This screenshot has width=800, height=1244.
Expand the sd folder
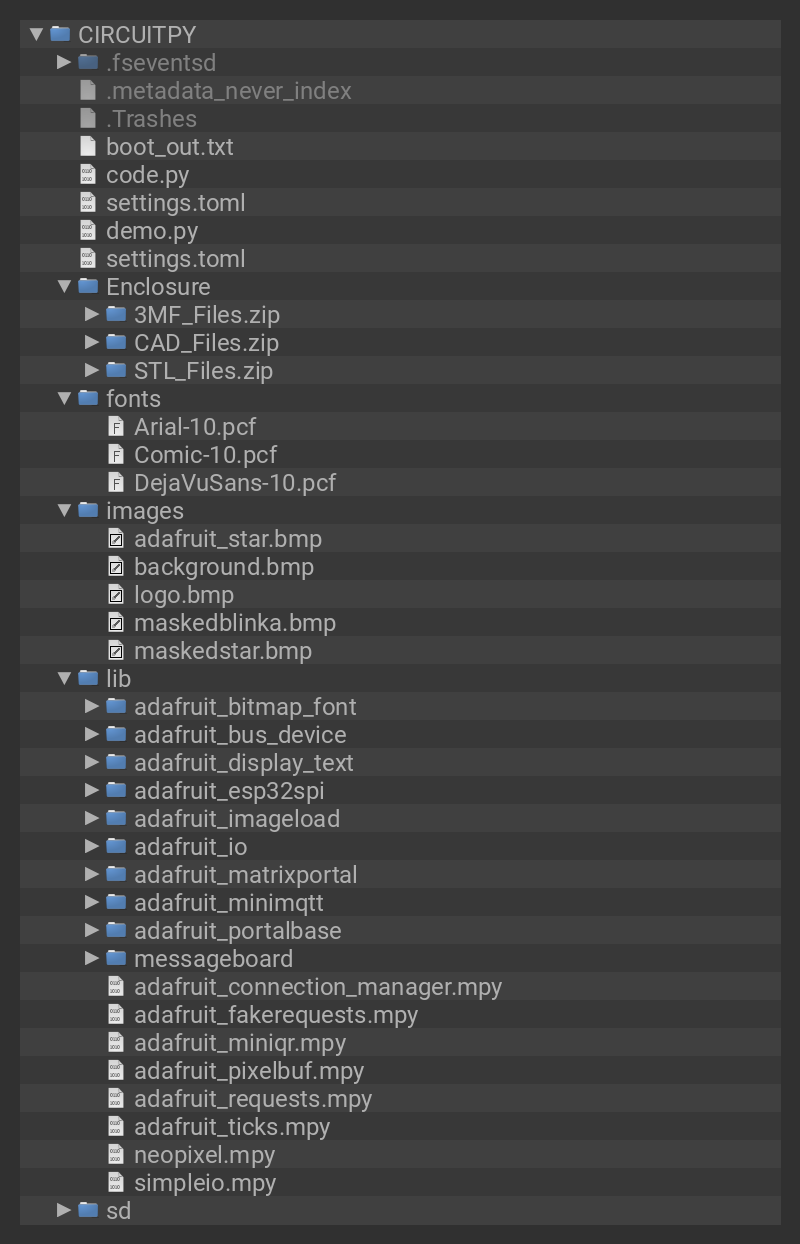(x=64, y=1211)
